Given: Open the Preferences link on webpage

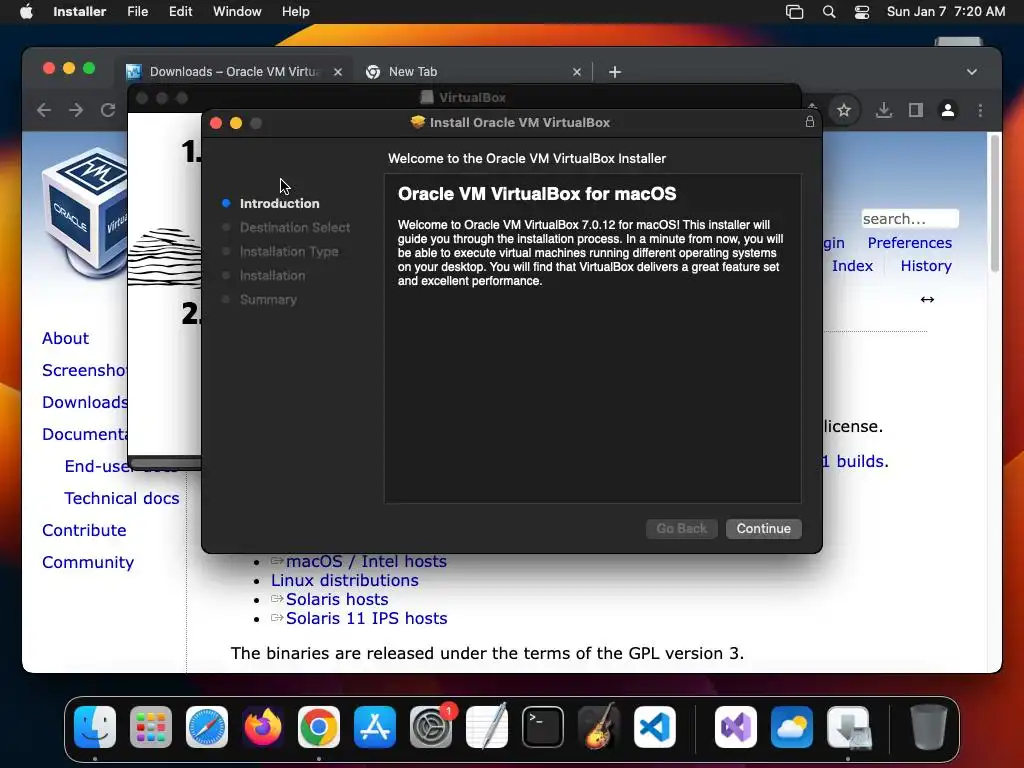Looking at the screenshot, I should (910, 243).
